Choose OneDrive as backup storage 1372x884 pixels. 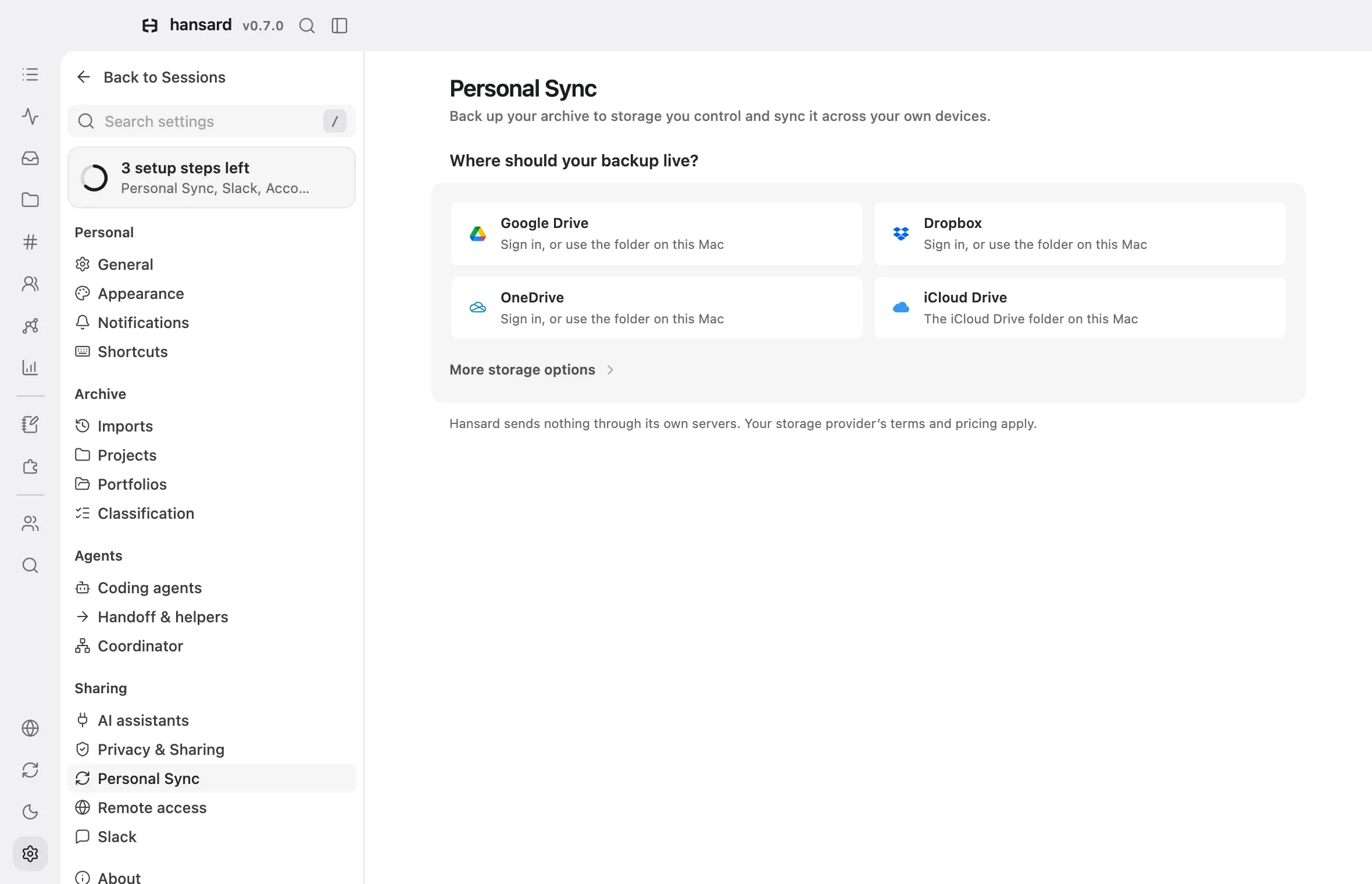tap(657, 308)
